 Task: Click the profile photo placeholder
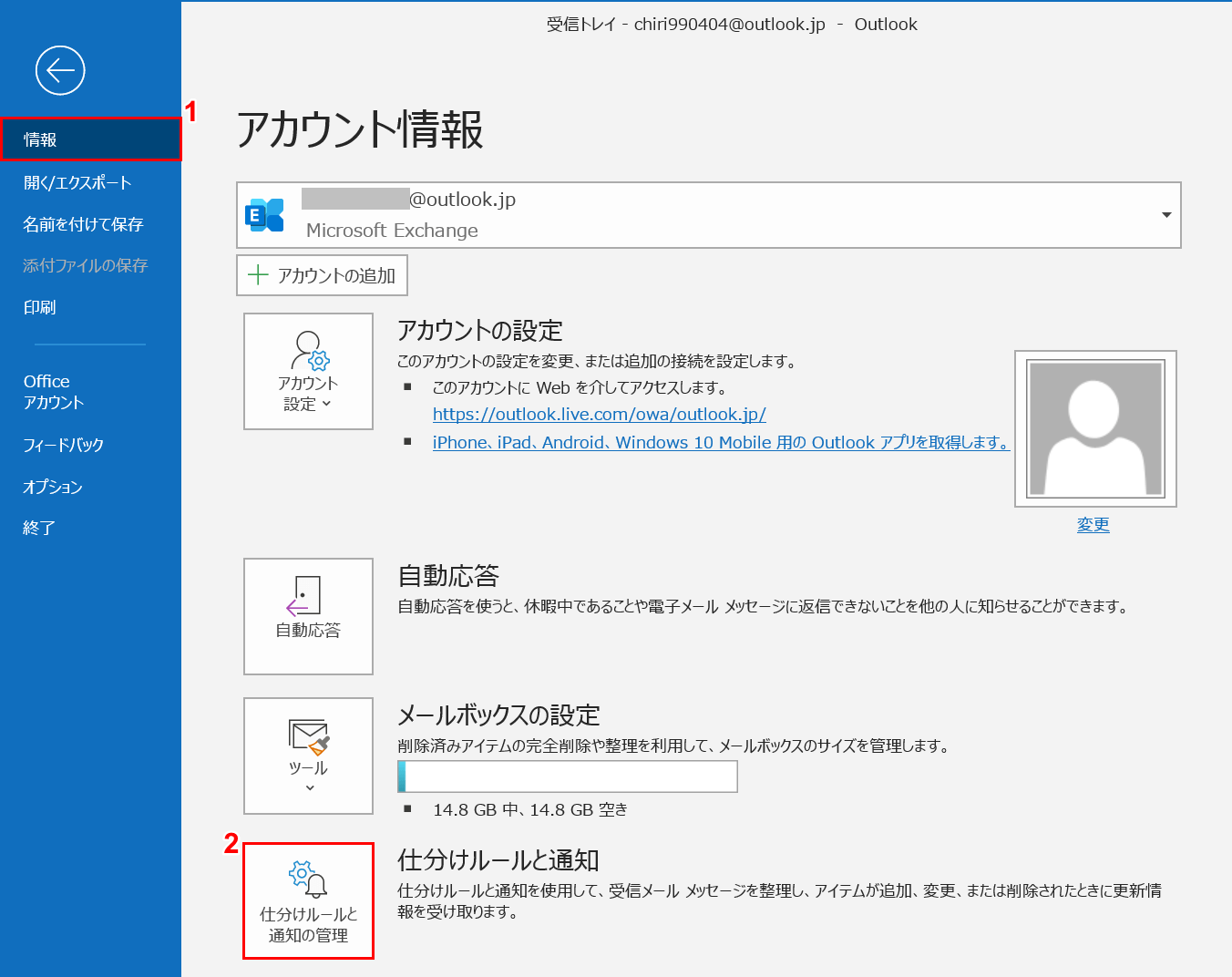pyautogui.click(x=1095, y=428)
